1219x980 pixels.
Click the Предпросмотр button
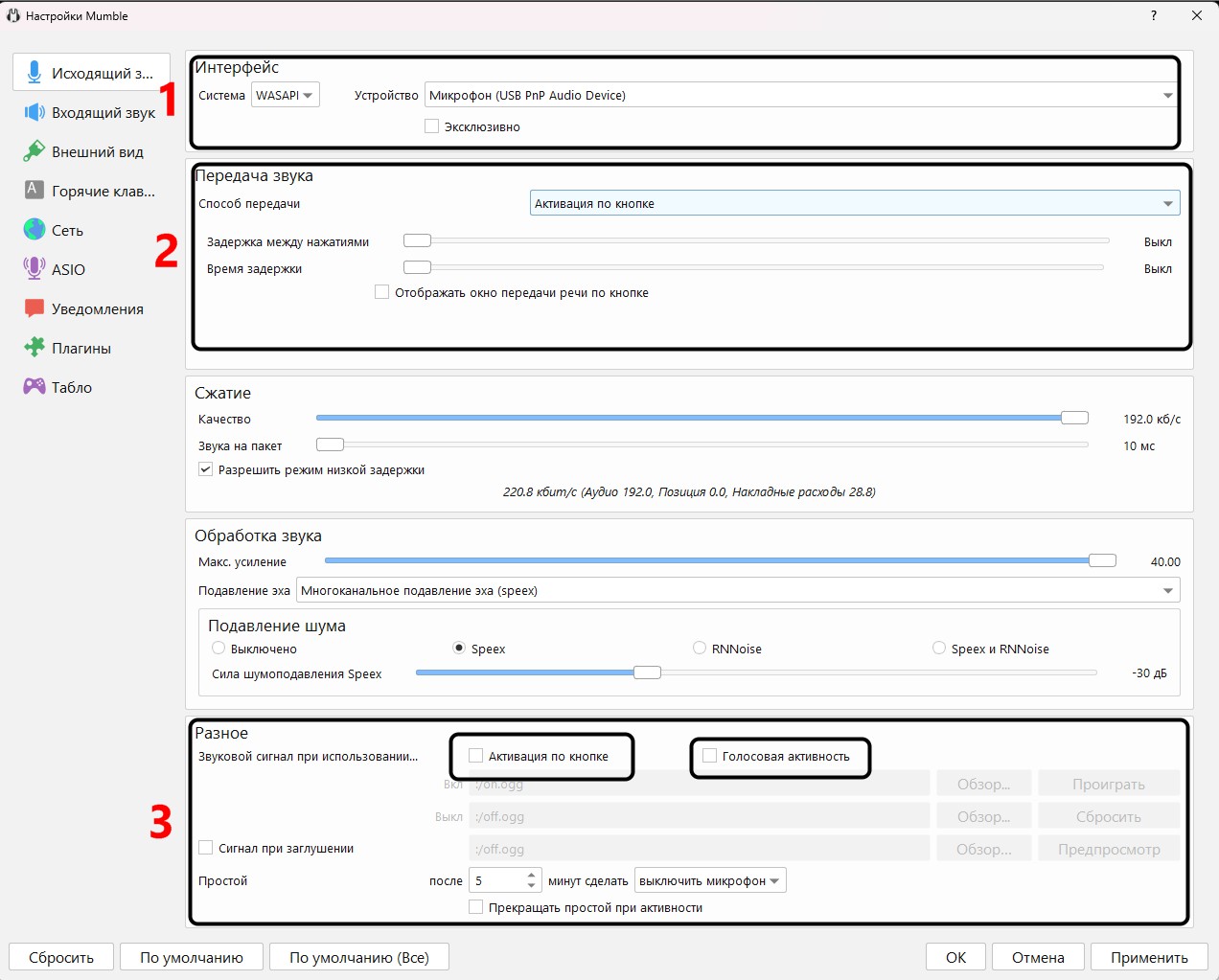pos(1109,849)
